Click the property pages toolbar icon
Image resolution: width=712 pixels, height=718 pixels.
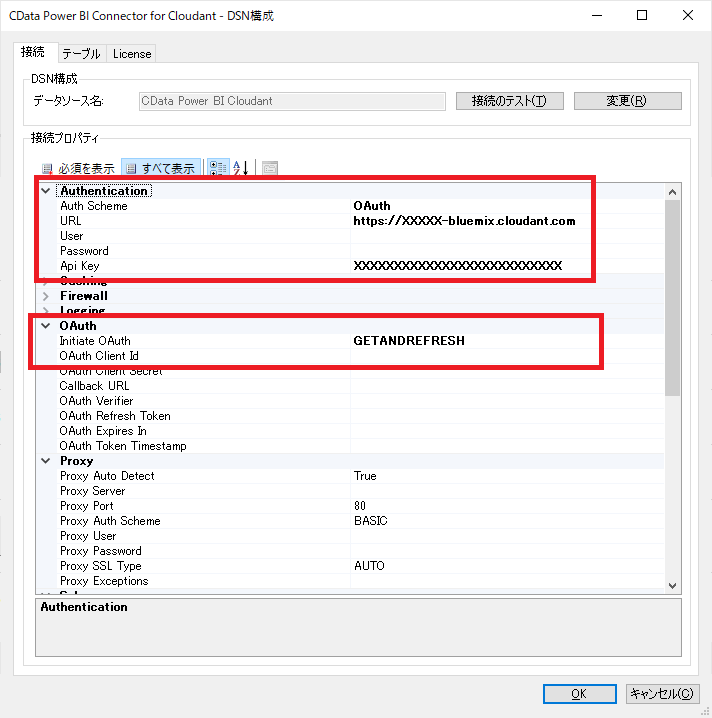[x=270, y=168]
